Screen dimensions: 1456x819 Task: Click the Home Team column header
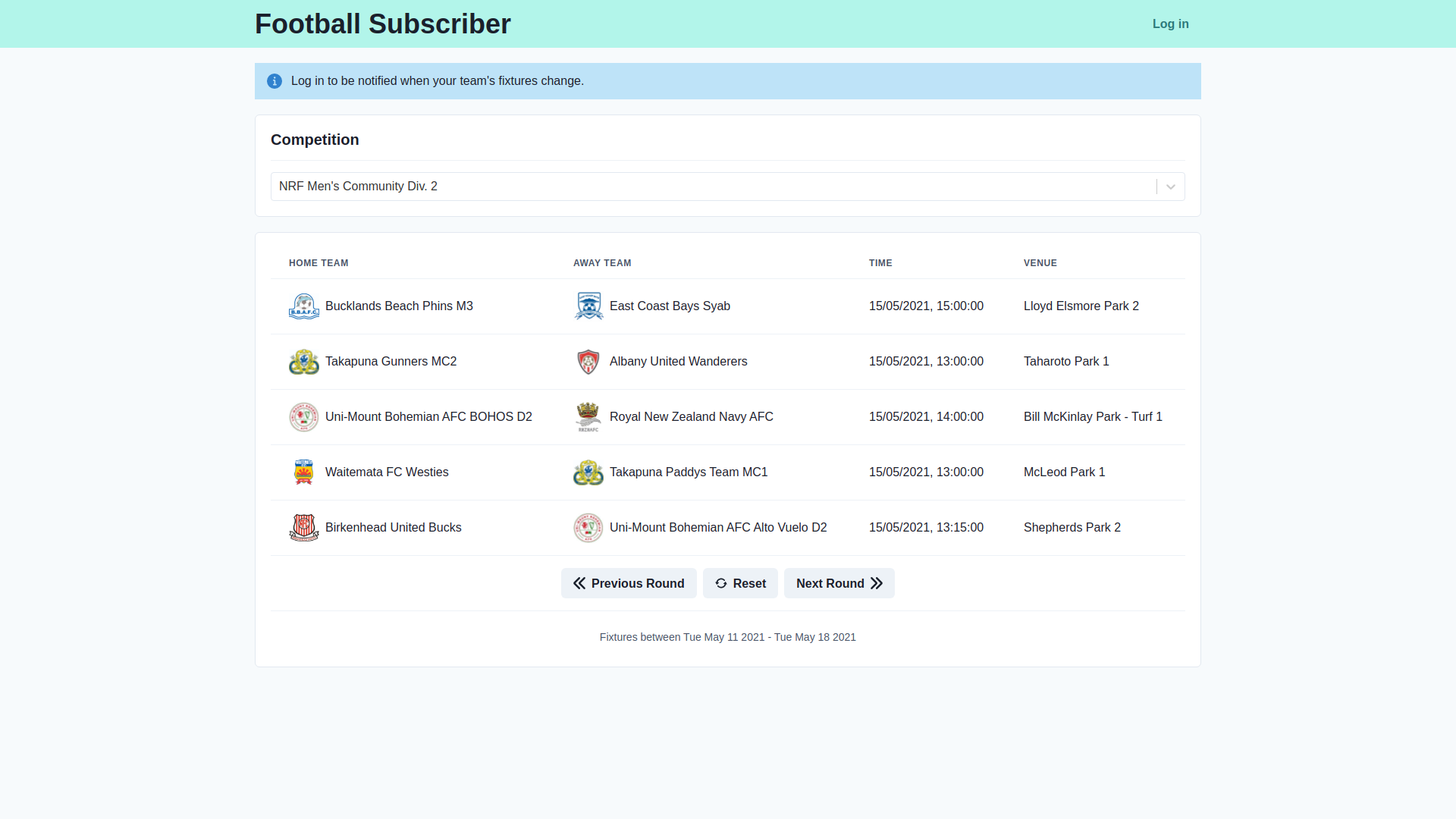tap(318, 262)
